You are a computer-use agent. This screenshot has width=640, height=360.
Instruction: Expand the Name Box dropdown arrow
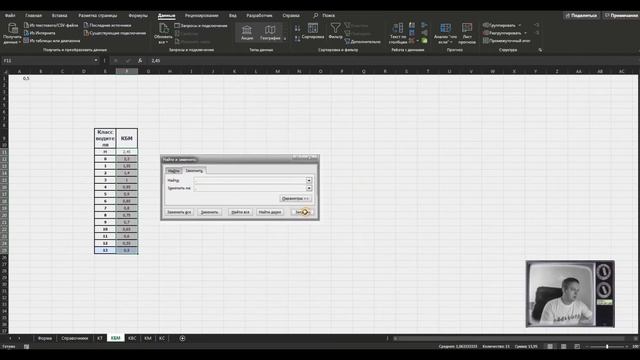tap(96, 60)
